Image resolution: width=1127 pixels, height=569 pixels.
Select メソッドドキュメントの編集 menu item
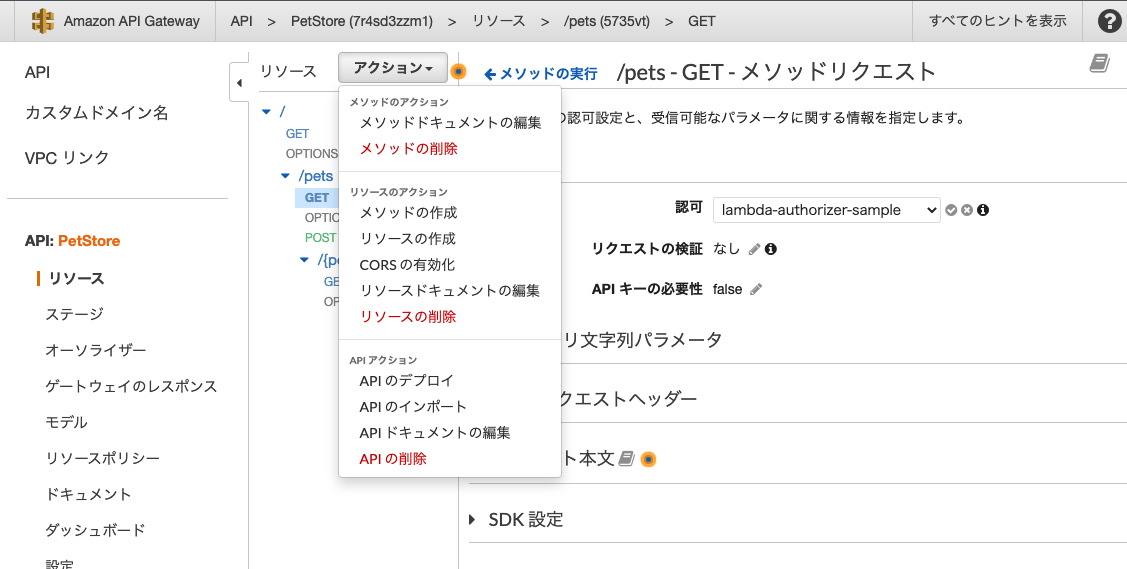point(450,123)
